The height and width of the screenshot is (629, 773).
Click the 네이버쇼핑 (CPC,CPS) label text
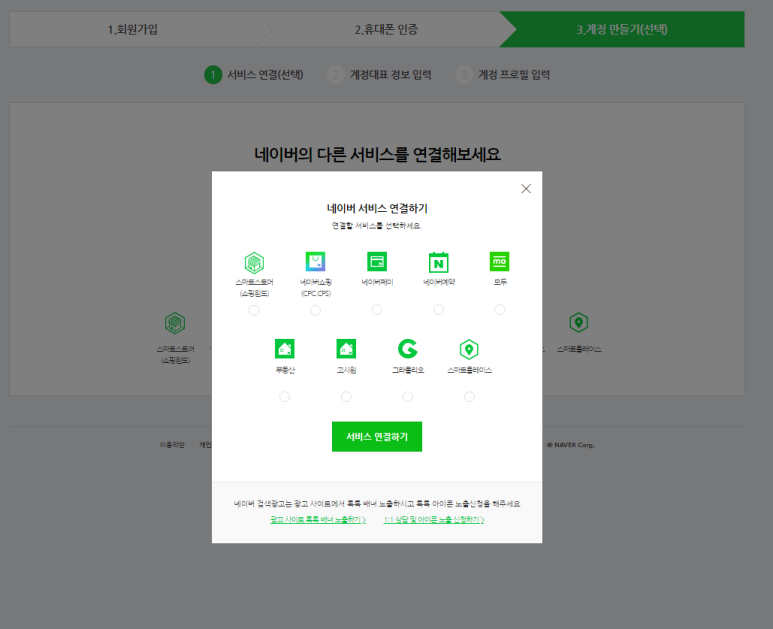(316, 288)
